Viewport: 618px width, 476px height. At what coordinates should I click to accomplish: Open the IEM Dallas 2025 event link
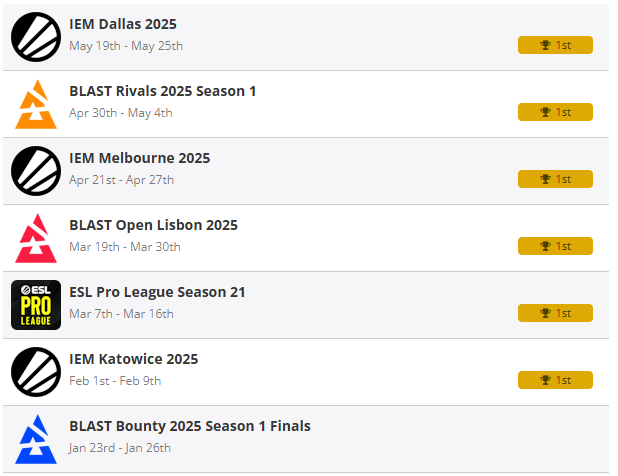123,24
